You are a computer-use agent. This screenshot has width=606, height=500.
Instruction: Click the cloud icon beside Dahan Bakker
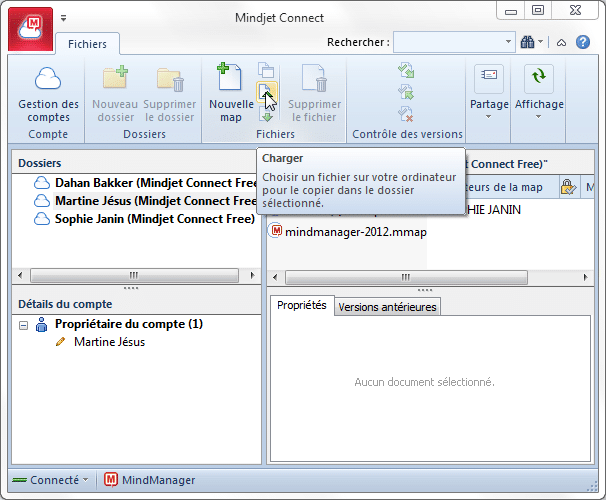click(x=42, y=183)
